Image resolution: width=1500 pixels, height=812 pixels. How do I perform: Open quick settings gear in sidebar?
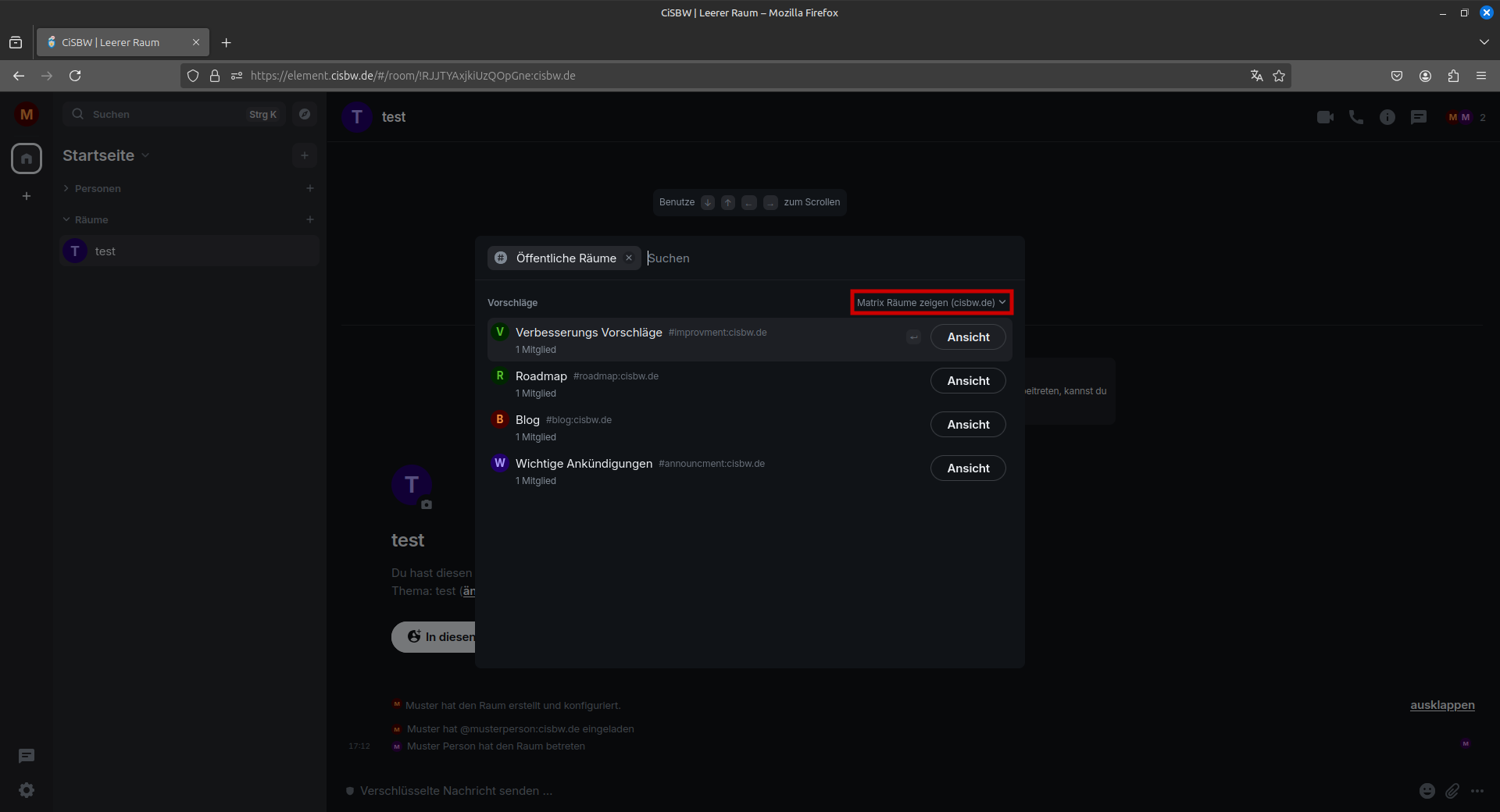(x=27, y=790)
